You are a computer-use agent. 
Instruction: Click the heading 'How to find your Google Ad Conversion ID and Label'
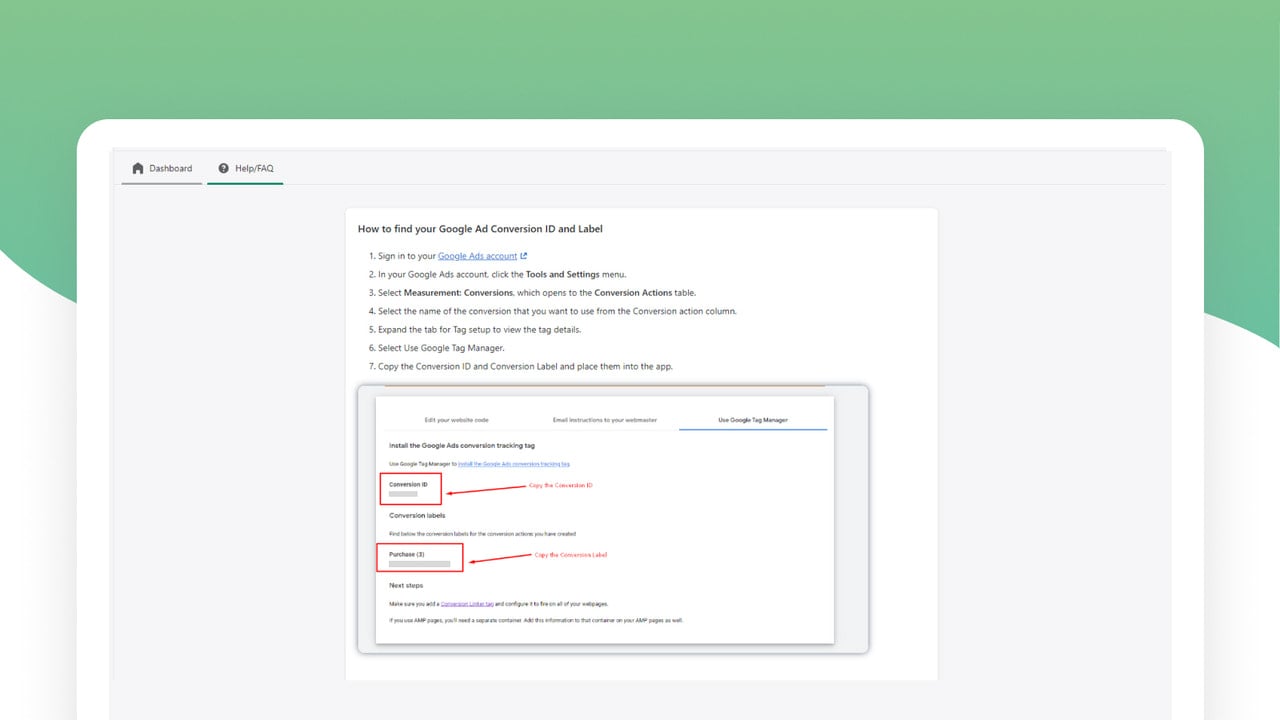480,229
